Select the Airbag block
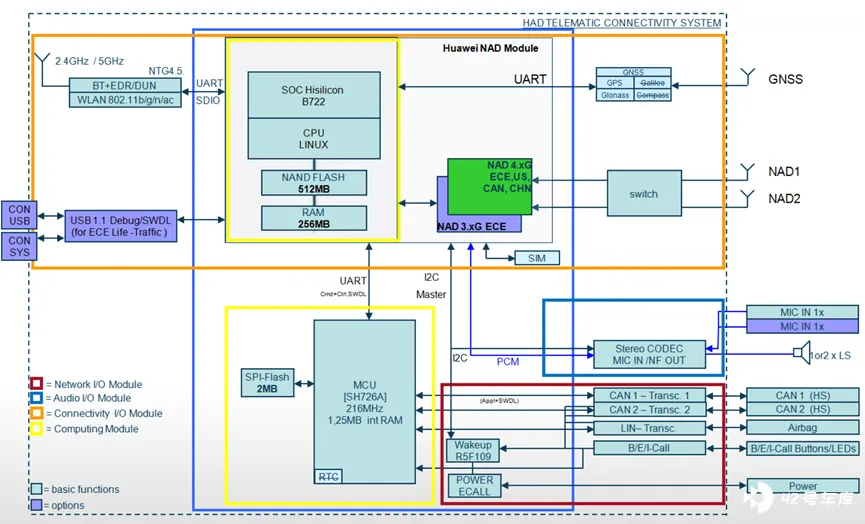Screen dimensions: 865x524 [803, 427]
